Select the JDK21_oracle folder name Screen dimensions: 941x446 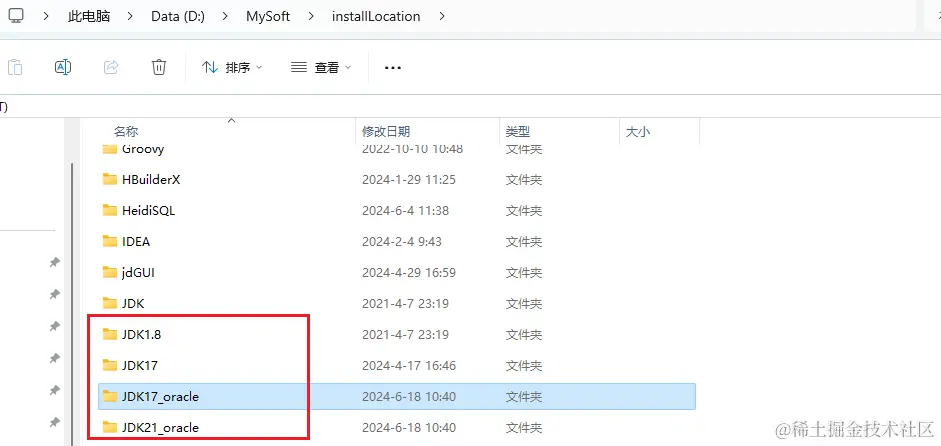(160, 427)
